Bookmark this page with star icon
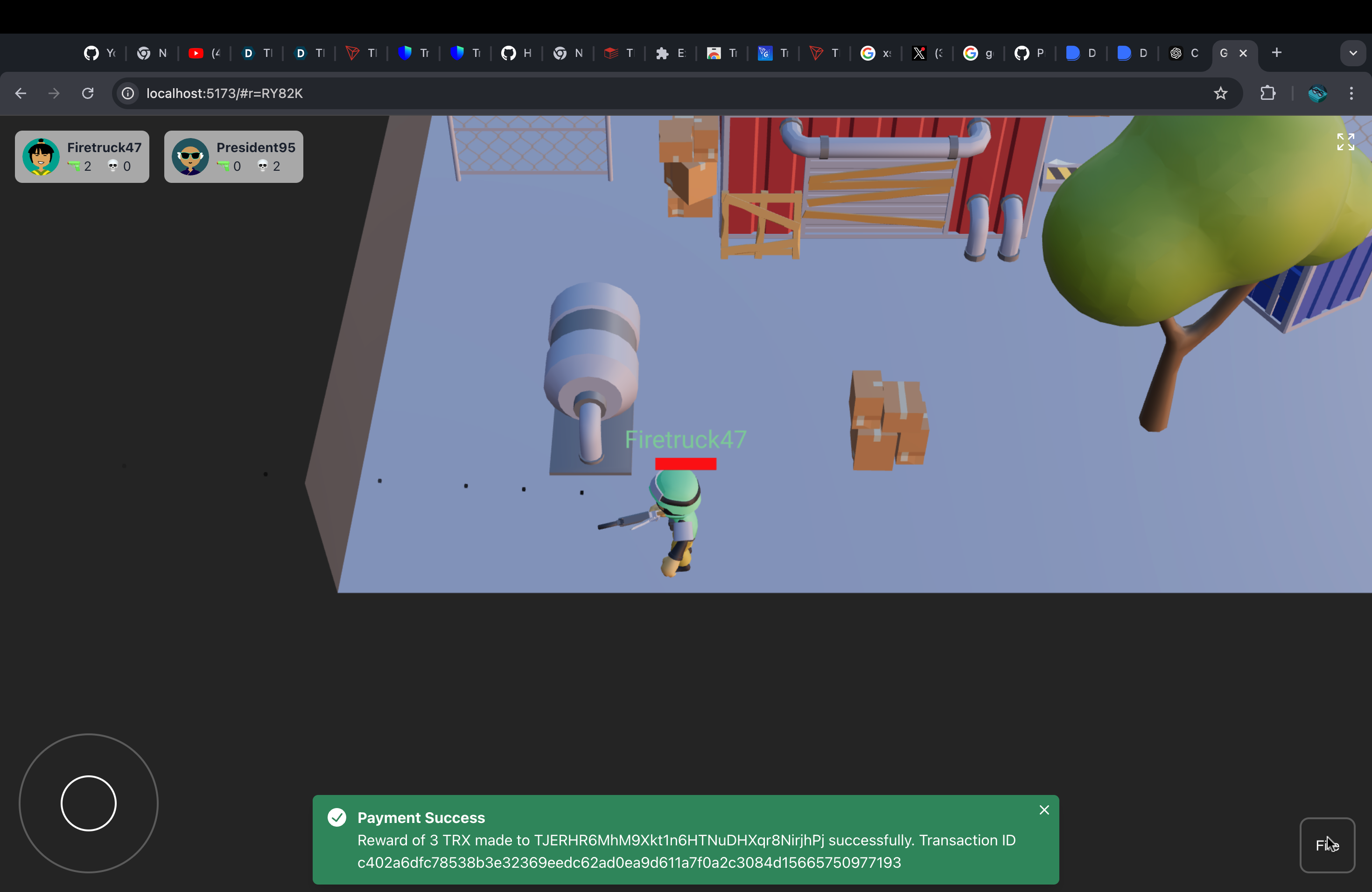This screenshot has height=892, width=1372. [1220, 93]
